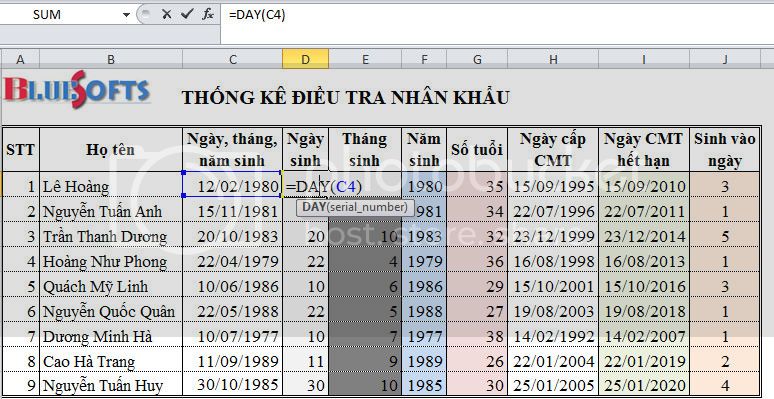Screen dimensions: 774x399
Task: Click title THỐNG KÊ ĐIỀU TRA NHÂN KHẨU
Action: 346,97
